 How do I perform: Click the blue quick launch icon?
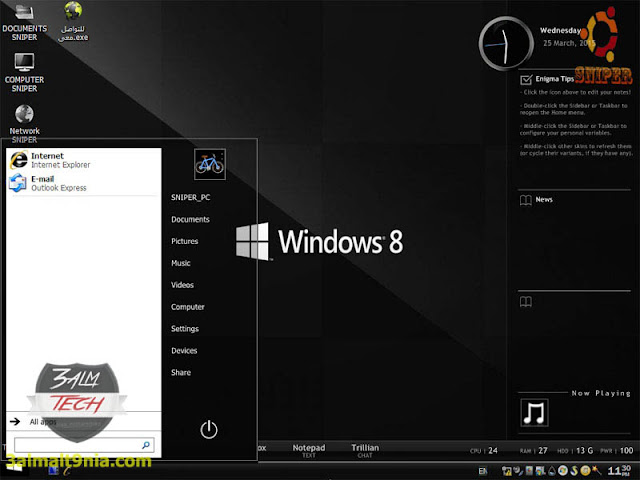click(53, 471)
